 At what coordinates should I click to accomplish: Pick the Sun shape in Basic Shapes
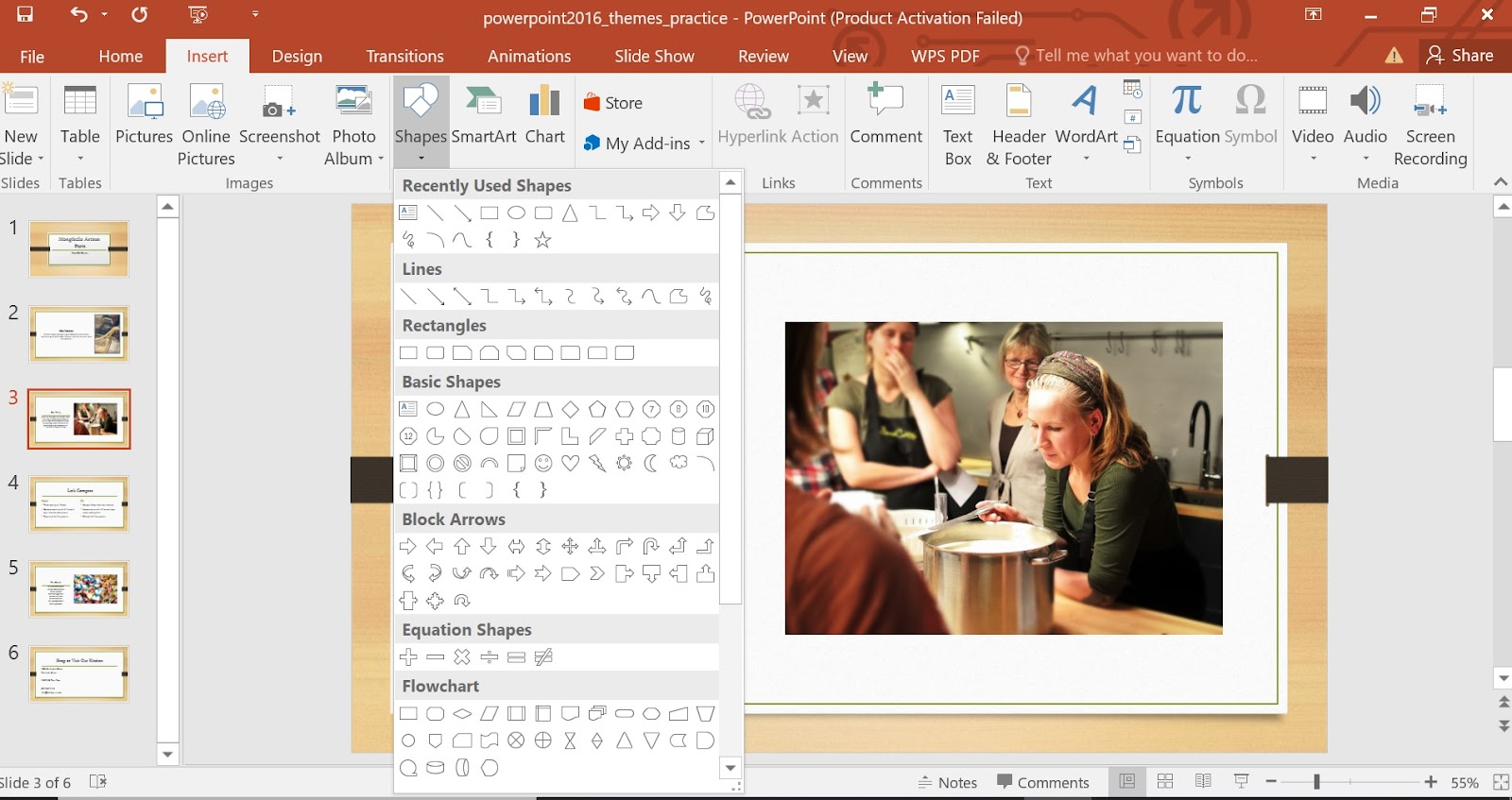pos(625,463)
